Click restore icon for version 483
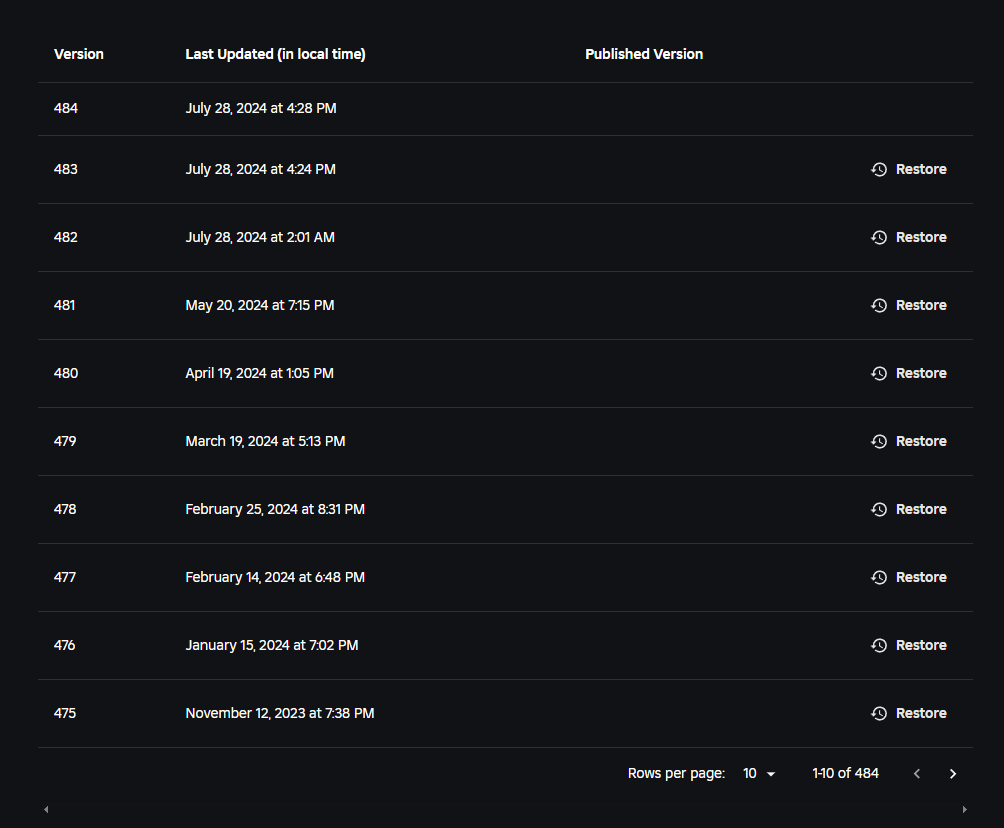This screenshot has height=828, width=1004. (x=879, y=169)
